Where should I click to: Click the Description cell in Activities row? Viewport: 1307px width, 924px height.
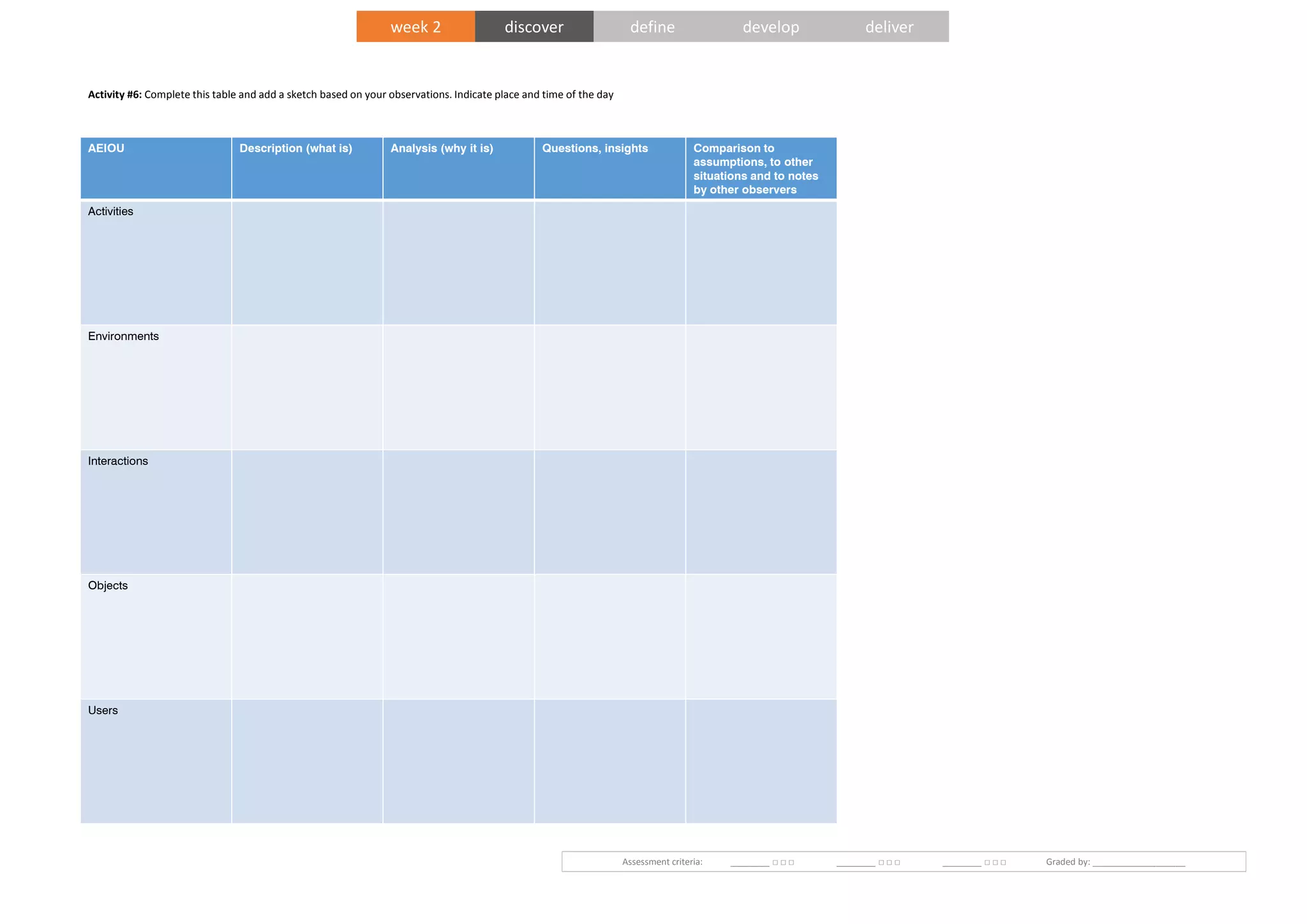(x=307, y=263)
